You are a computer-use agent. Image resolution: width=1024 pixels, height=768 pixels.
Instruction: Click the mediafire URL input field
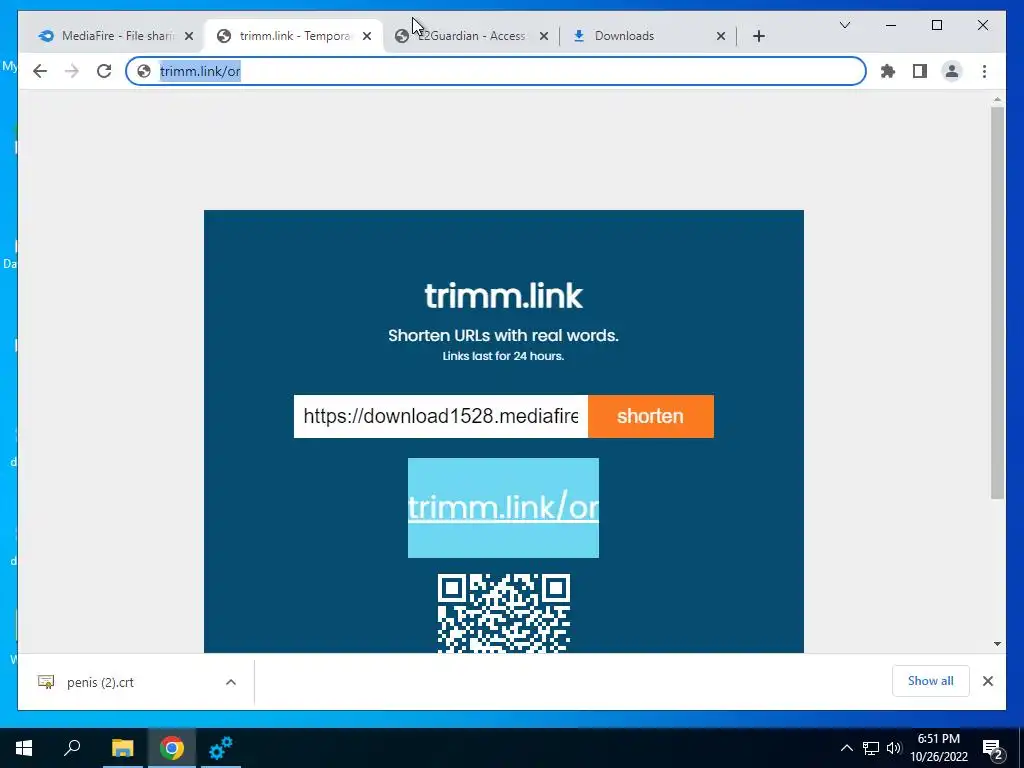[x=441, y=416]
